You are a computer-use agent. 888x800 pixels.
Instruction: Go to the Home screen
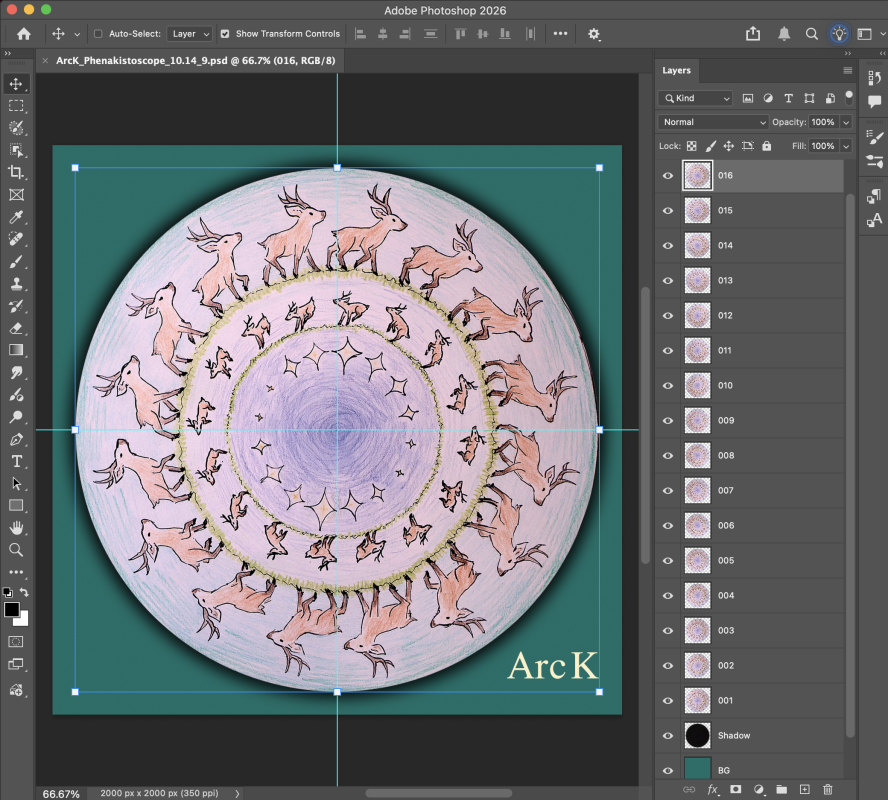pyautogui.click(x=24, y=34)
